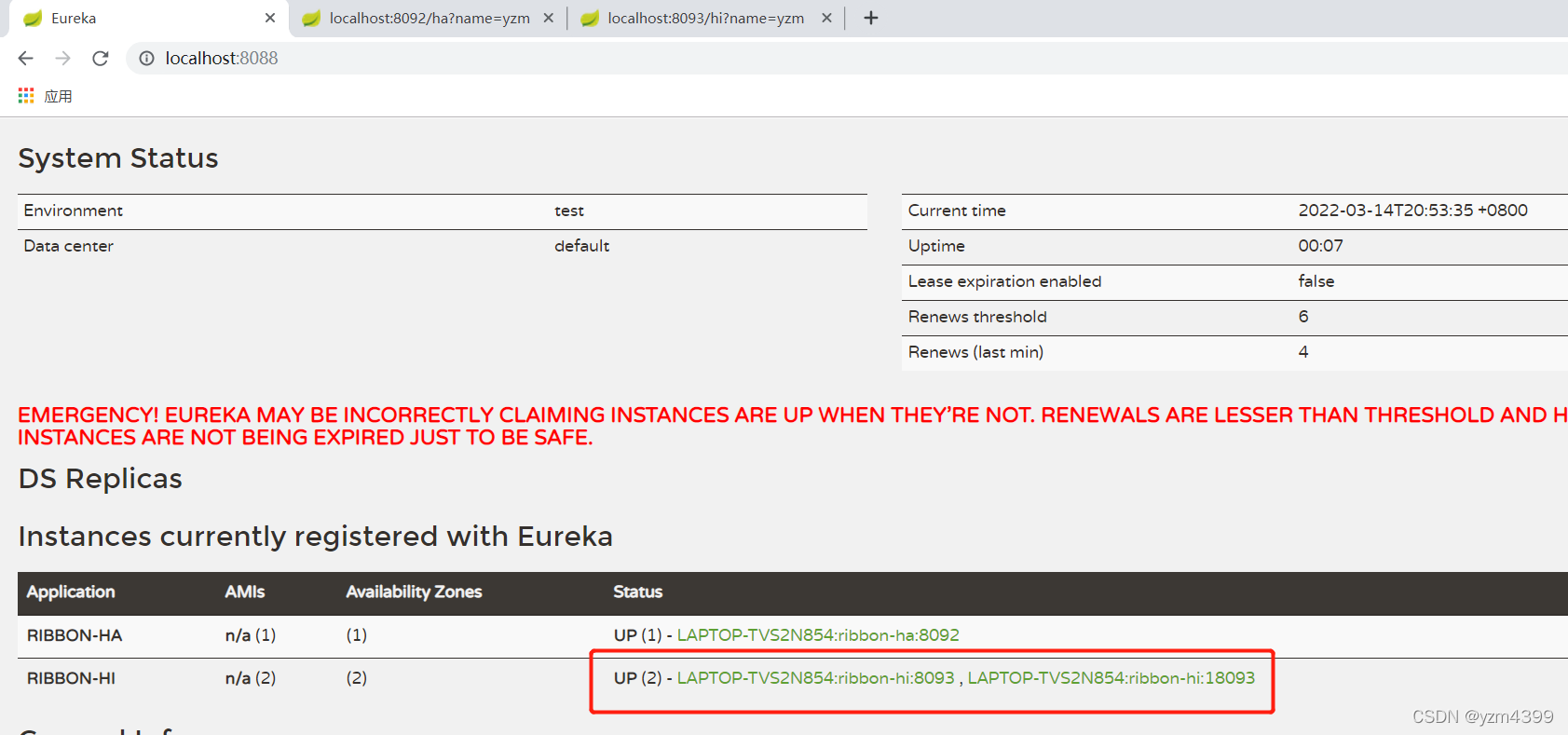Click the Current time label
Image resolution: width=1568 pixels, height=735 pixels.
point(957,211)
